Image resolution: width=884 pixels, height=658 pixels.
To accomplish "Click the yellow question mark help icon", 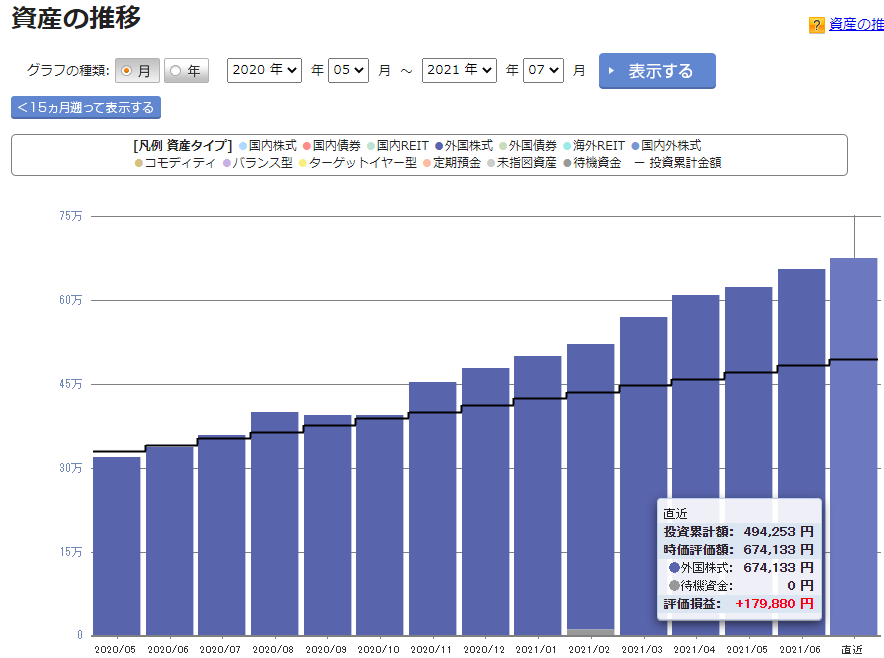I will (816, 25).
